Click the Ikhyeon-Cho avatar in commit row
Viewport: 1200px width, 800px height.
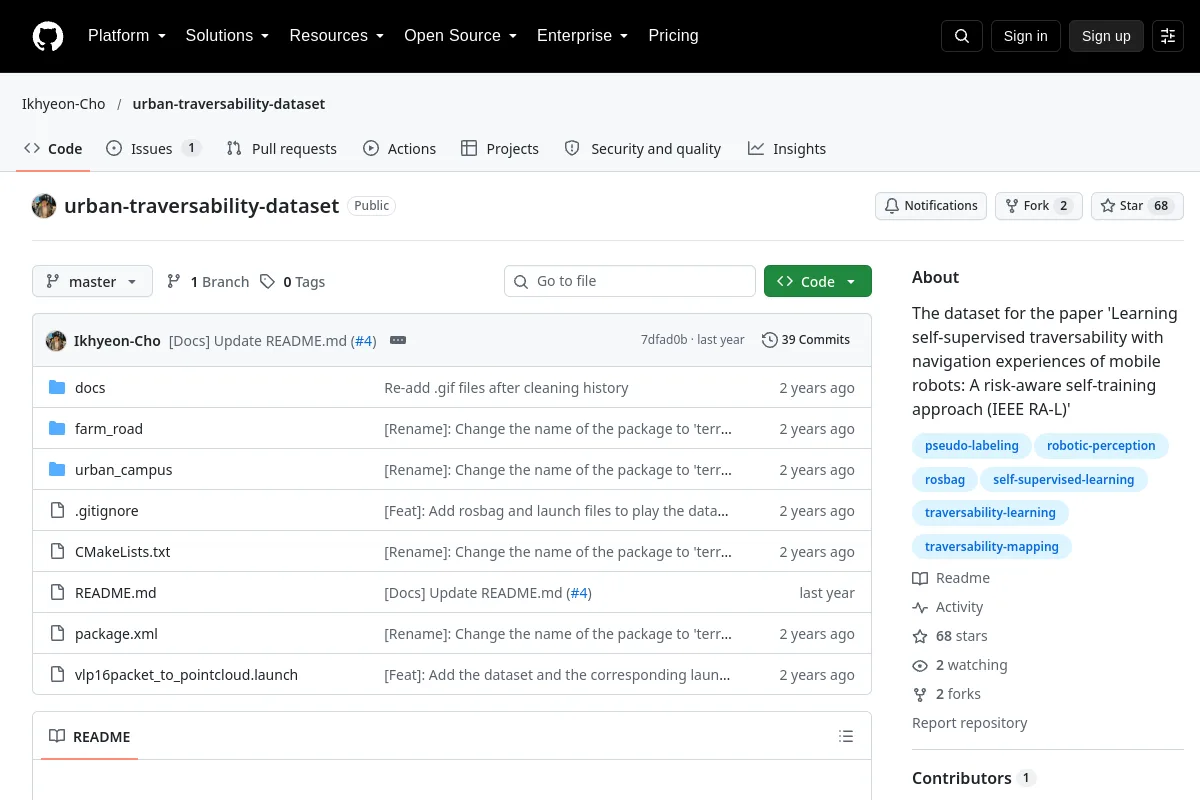point(56,340)
